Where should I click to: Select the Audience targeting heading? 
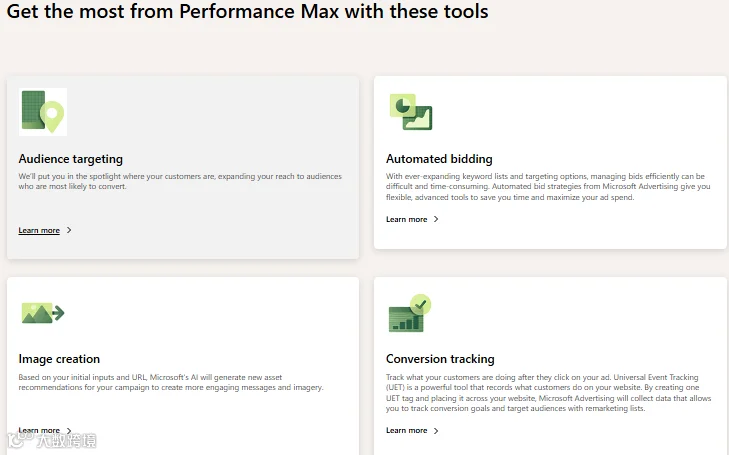click(71, 159)
